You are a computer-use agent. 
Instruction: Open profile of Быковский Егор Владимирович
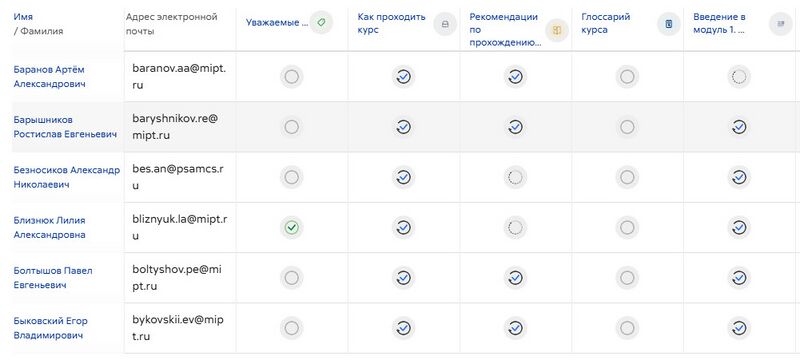pyautogui.click(x=51, y=328)
